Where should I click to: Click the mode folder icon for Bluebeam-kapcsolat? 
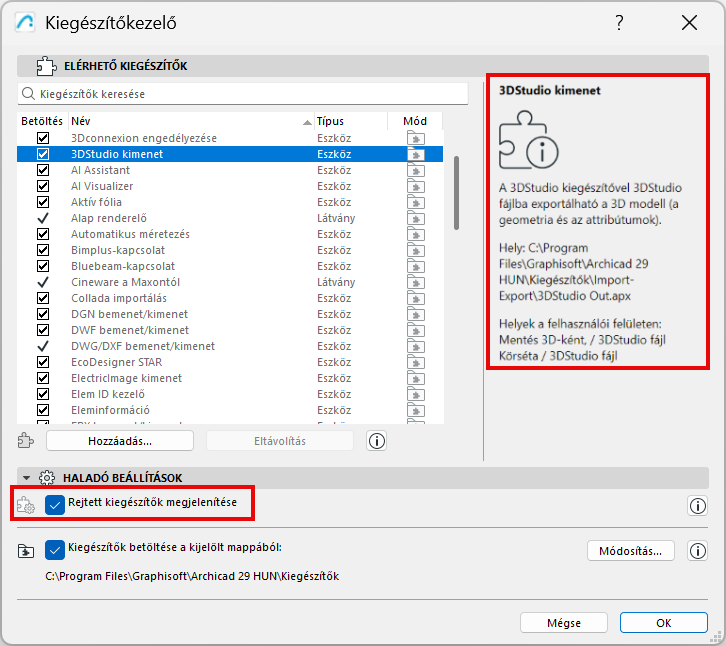tap(416, 266)
